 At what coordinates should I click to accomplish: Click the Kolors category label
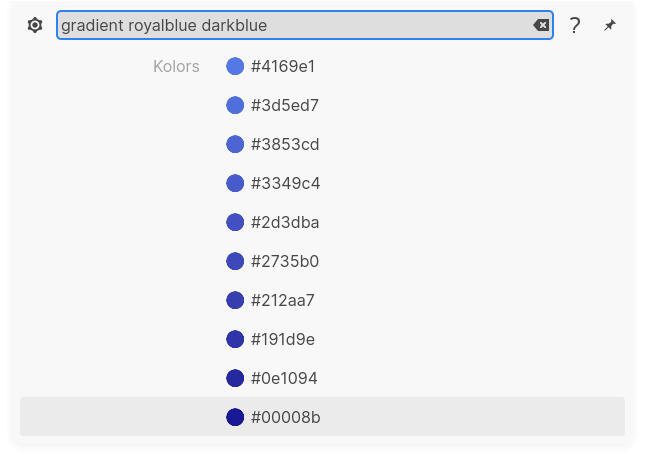click(x=176, y=66)
